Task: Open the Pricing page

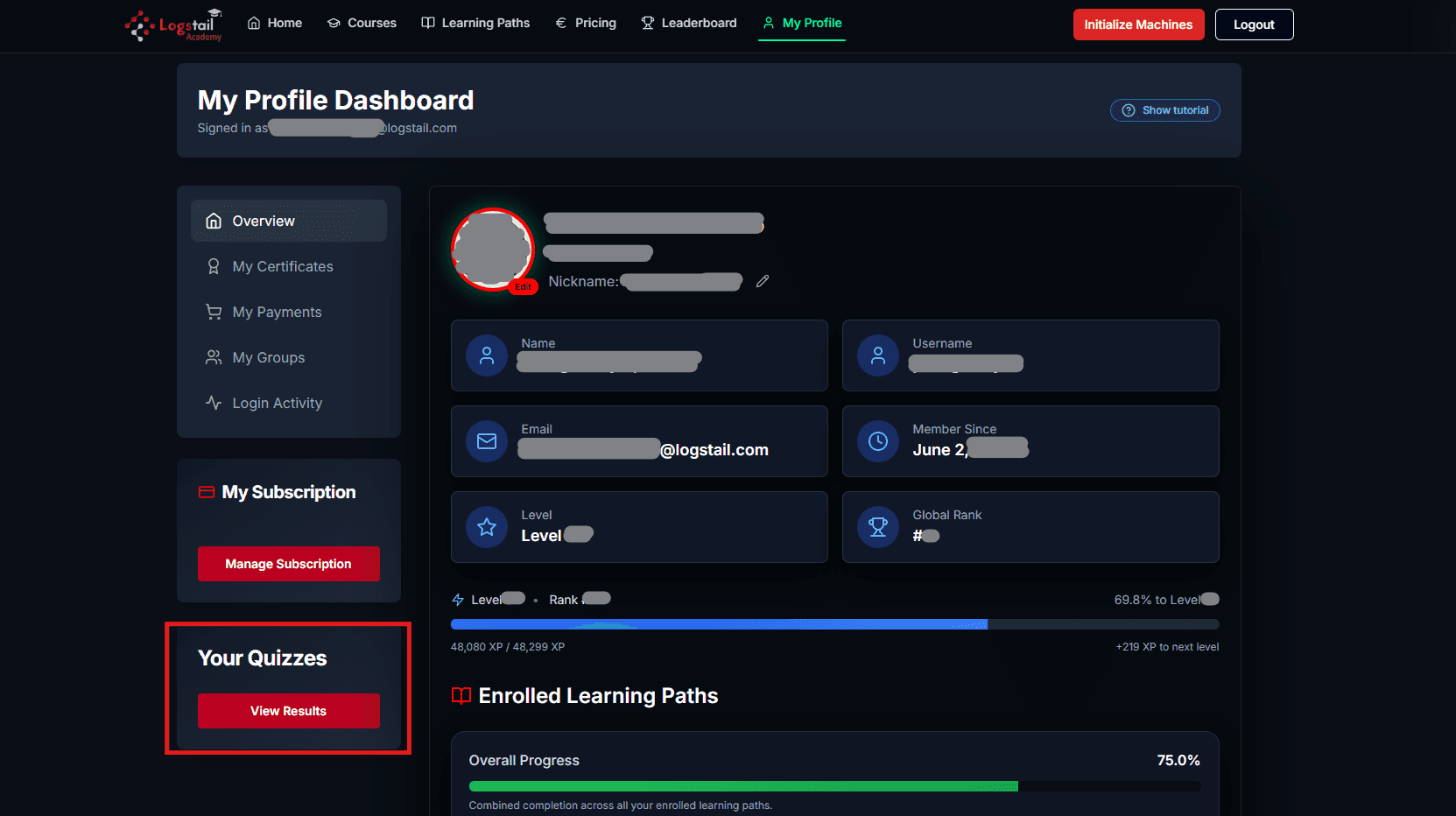Action: click(586, 23)
